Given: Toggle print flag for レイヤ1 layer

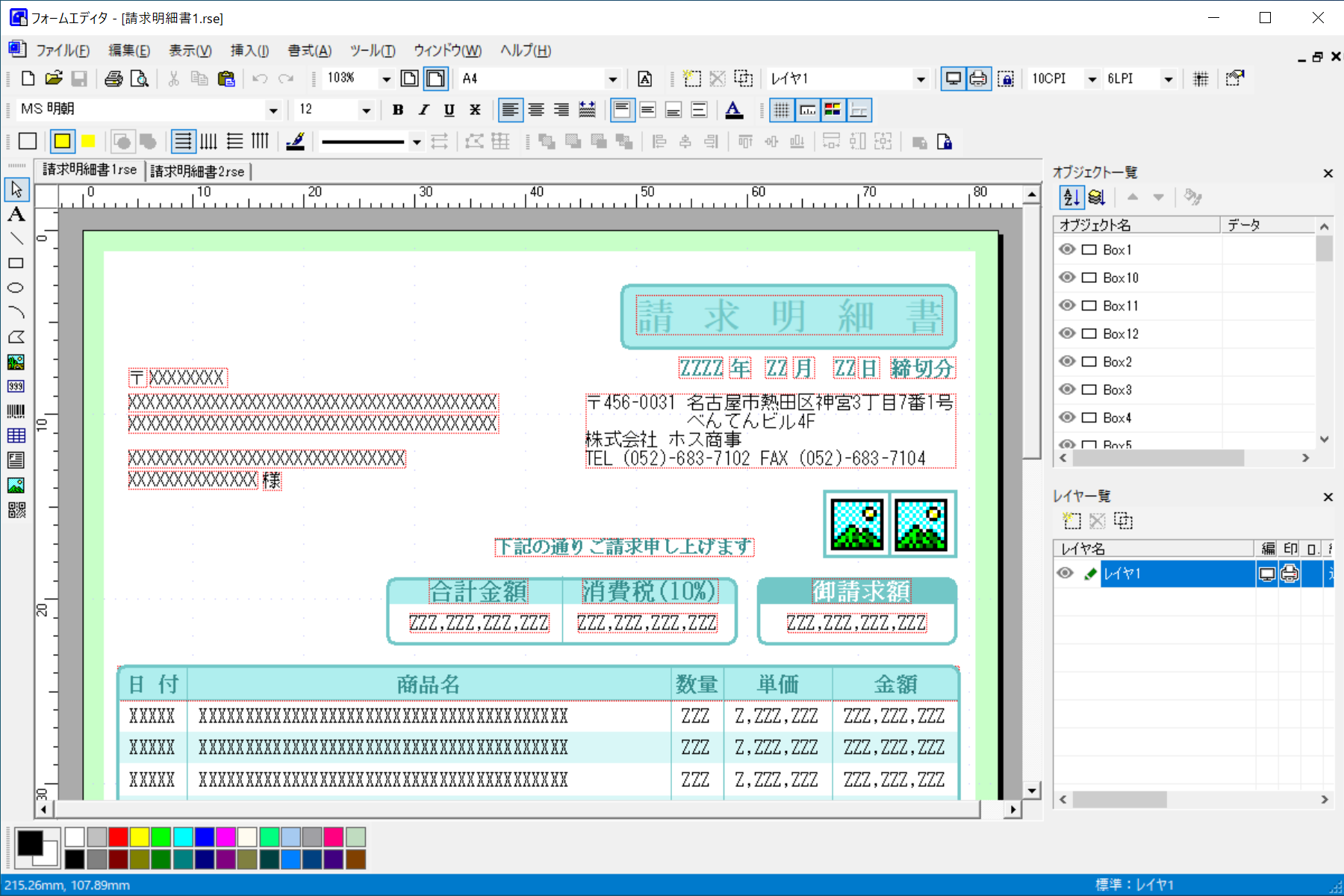Looking at the screenshot, I should [1289, 573].
